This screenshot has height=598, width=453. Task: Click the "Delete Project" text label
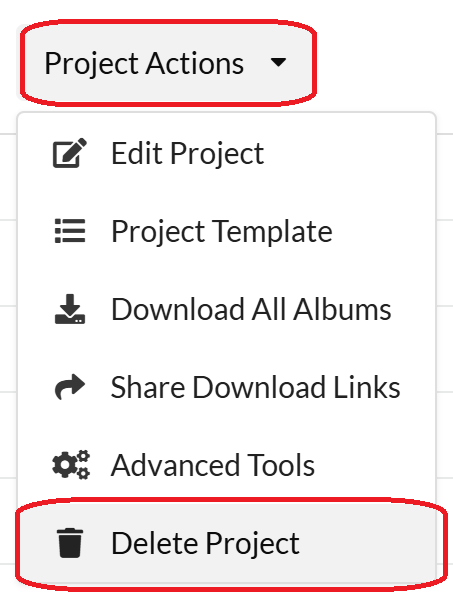point(205,543)
